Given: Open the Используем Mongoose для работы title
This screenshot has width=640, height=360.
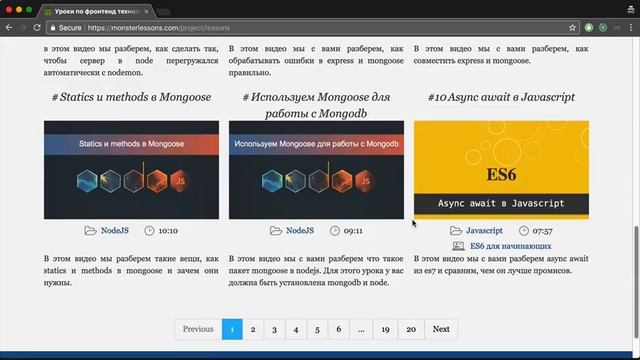Looking at the screenshot, I should click(316, 105).
